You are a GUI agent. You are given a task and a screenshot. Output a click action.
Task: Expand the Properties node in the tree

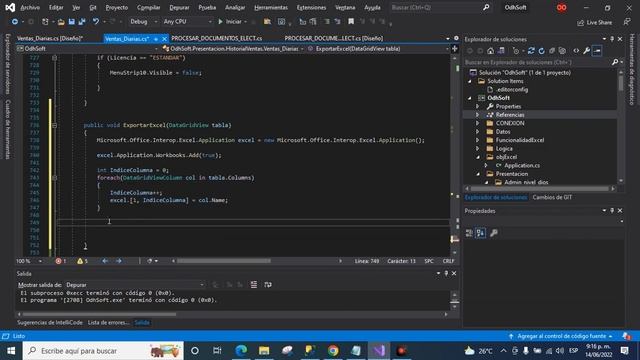click(x=478, y=107)
